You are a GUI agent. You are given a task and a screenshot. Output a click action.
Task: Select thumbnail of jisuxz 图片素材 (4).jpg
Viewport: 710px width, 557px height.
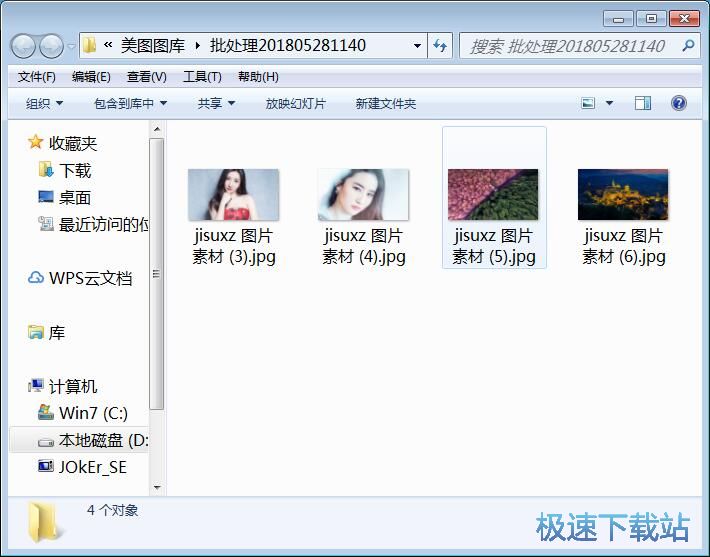tap(364, 195)
